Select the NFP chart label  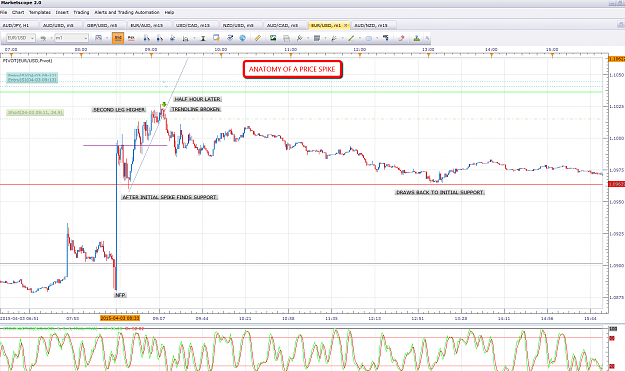click(x=120, y=295)
